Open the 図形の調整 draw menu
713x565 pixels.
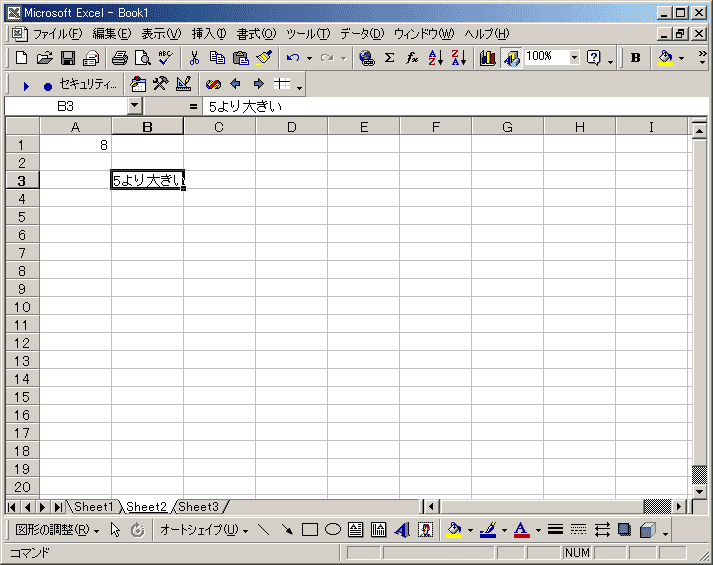(x=57, y=530)
